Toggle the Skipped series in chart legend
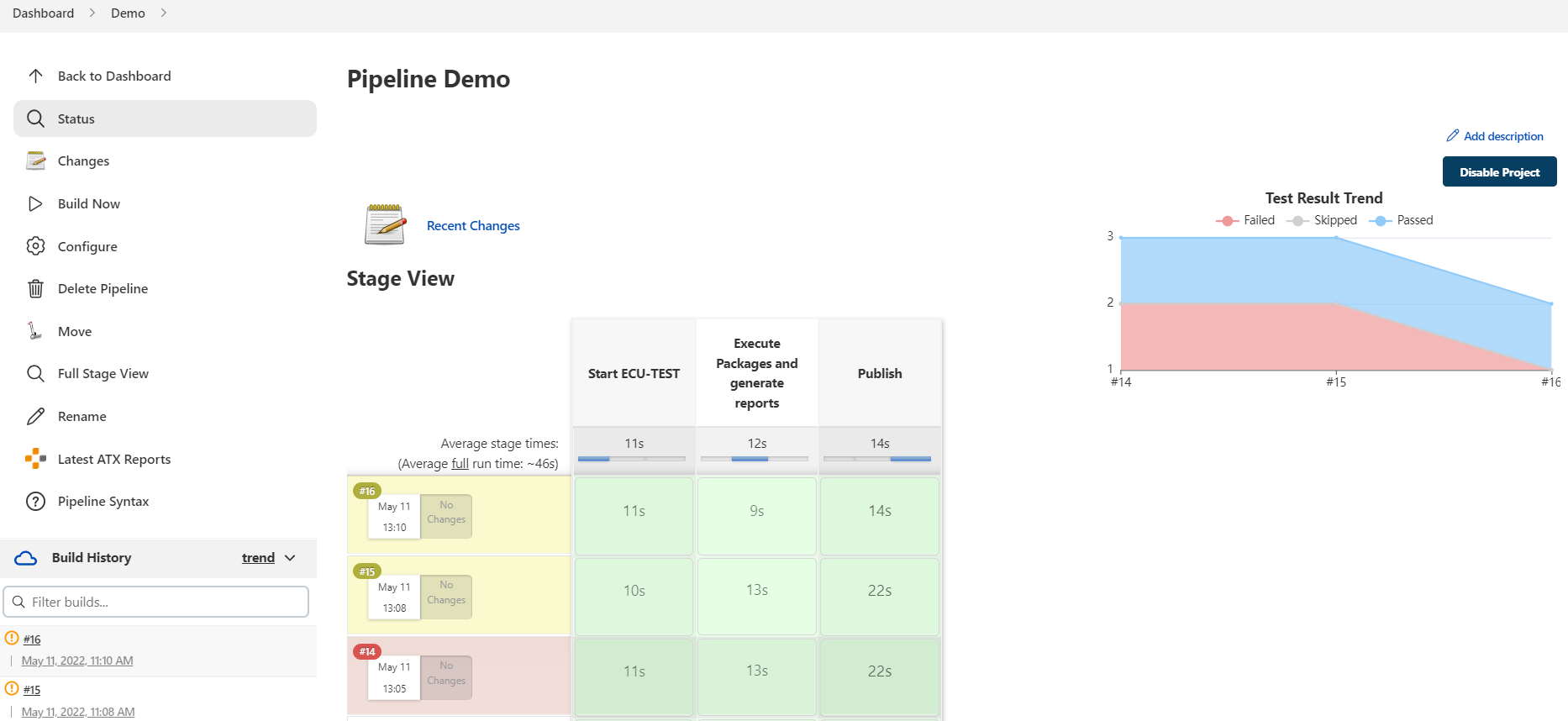The width and height of the screenshot is (1568, 721). pos(1322,220)
